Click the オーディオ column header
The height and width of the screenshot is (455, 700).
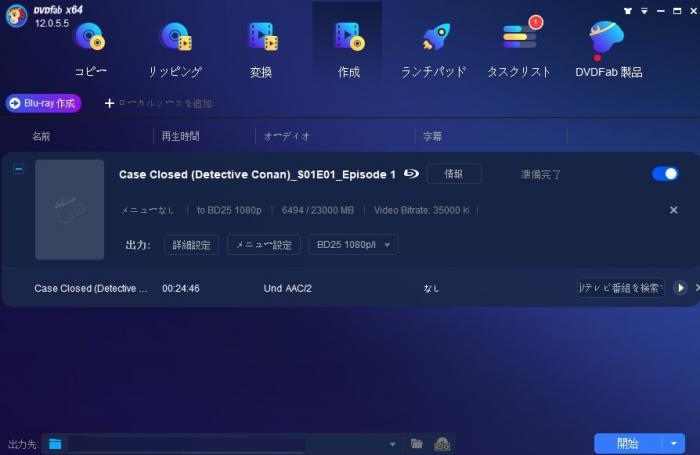point(287,136)
